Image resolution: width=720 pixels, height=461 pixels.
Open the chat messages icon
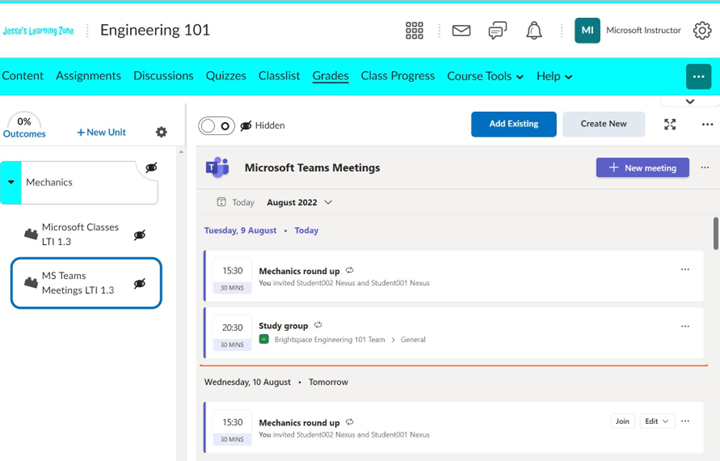[x=497, y=31]
